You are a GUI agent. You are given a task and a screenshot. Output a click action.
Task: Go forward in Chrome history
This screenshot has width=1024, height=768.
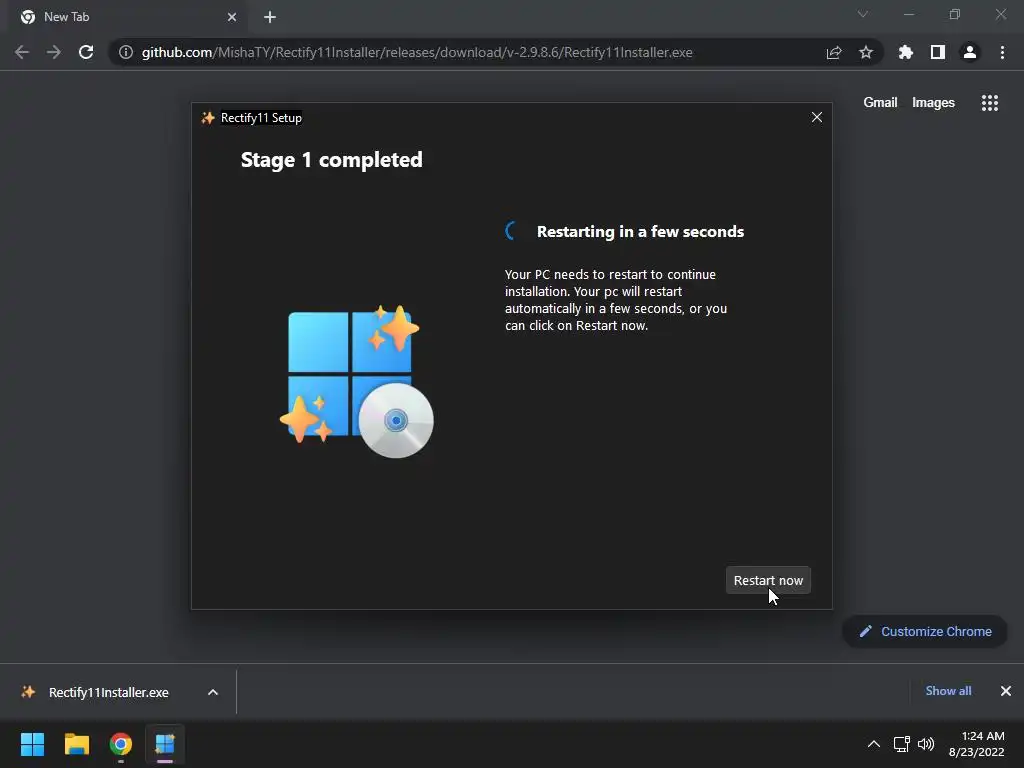click(x=54, y=52)
